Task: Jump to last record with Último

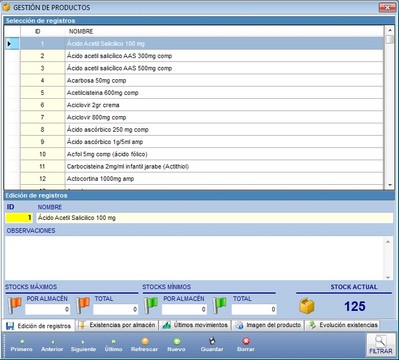Action: (113, 346)
